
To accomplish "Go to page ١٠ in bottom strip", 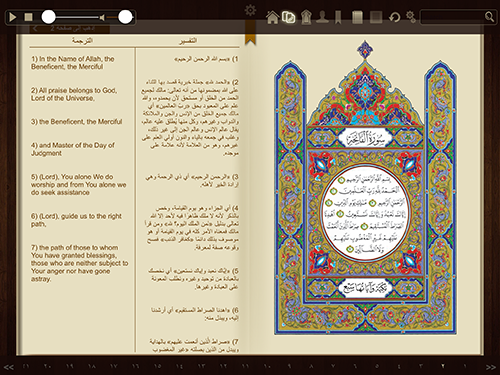I will tap(267, 366).
